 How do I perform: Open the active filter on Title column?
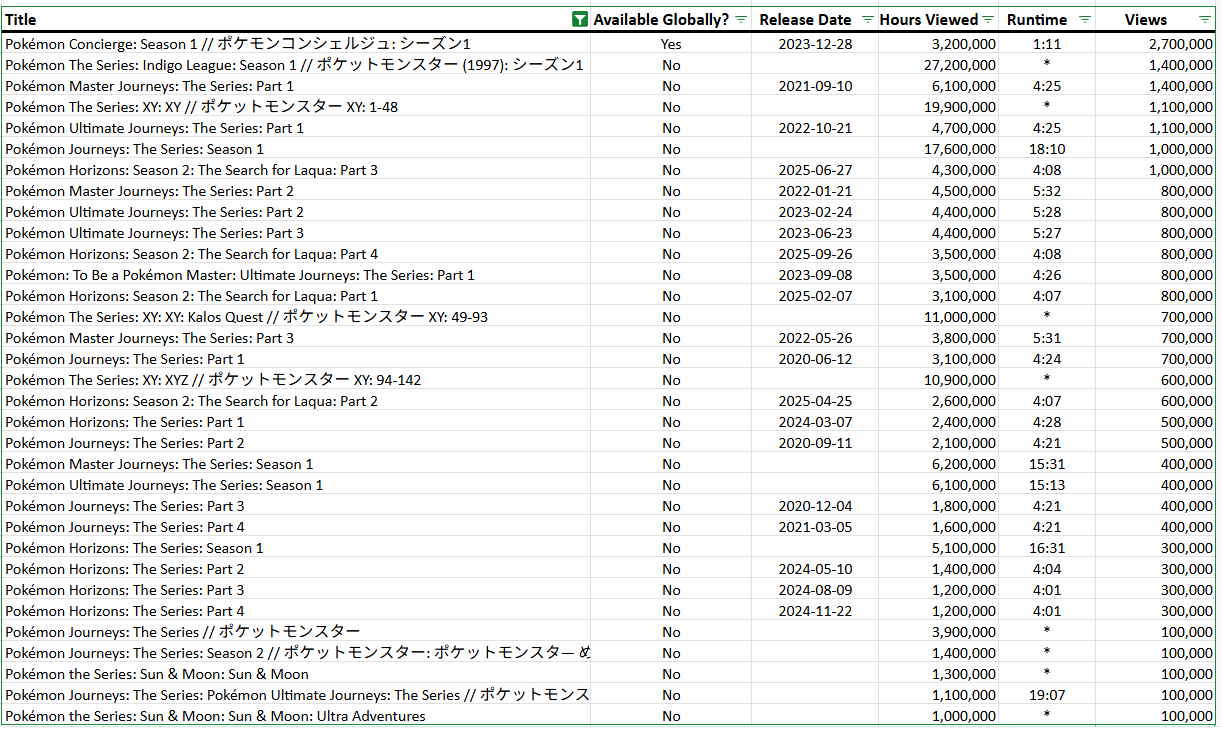(579, 20)
